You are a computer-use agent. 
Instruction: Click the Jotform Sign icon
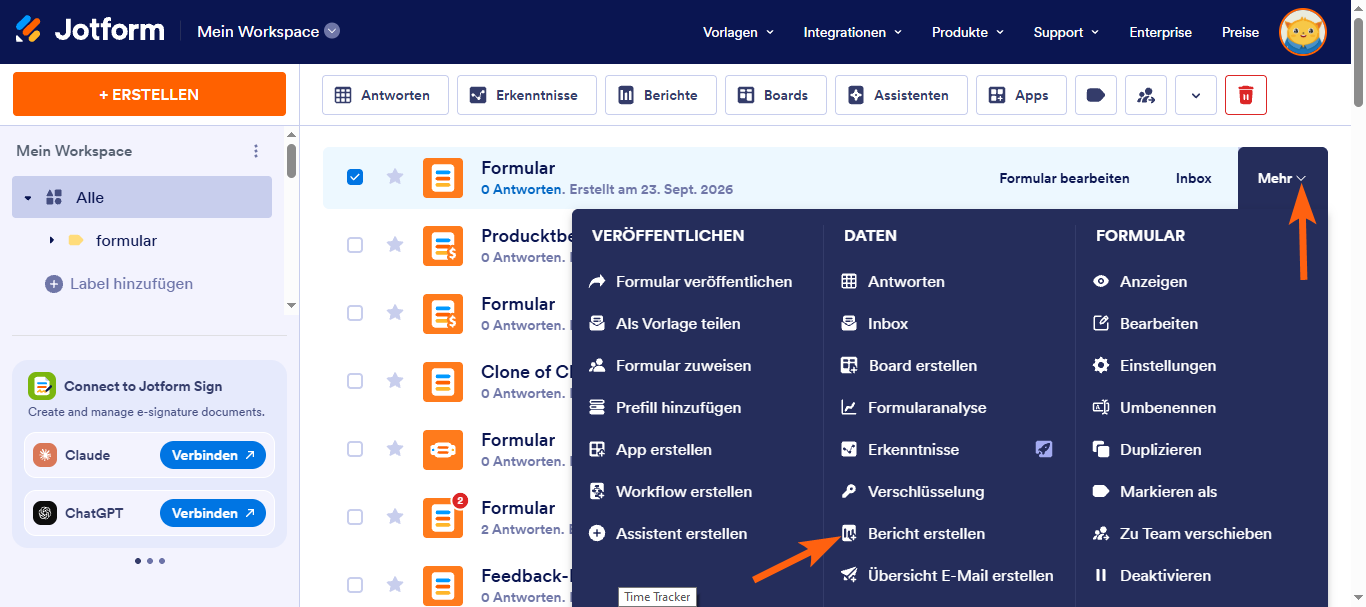click(x=41, y=385)
